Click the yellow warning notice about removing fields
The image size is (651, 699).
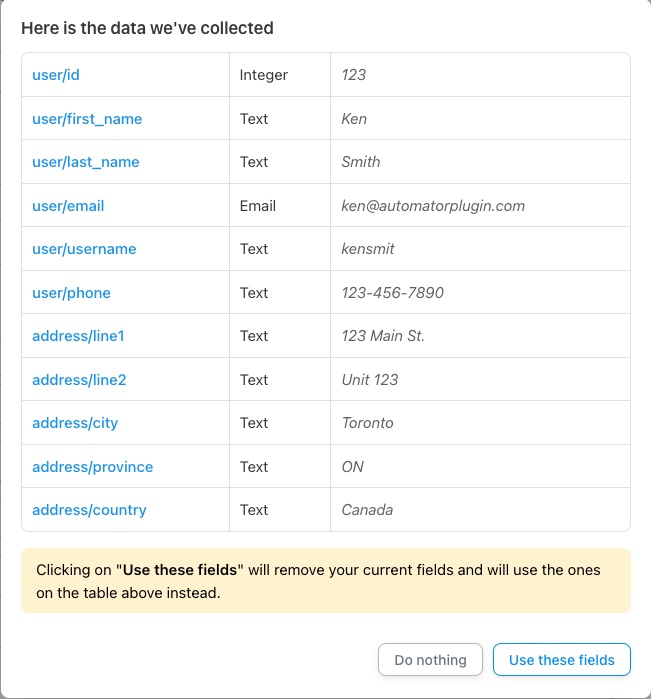[x=326, y=580]
